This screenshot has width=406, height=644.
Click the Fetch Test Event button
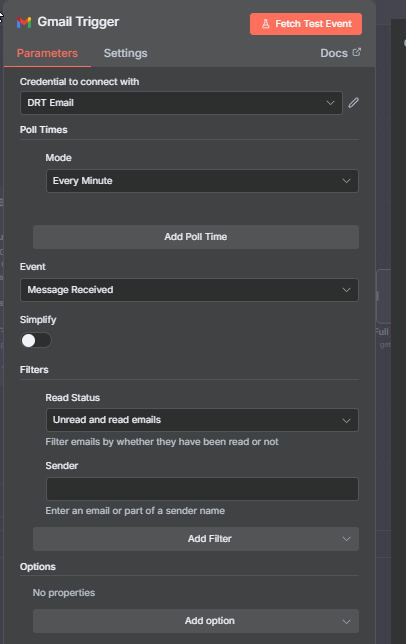point(306,24)
